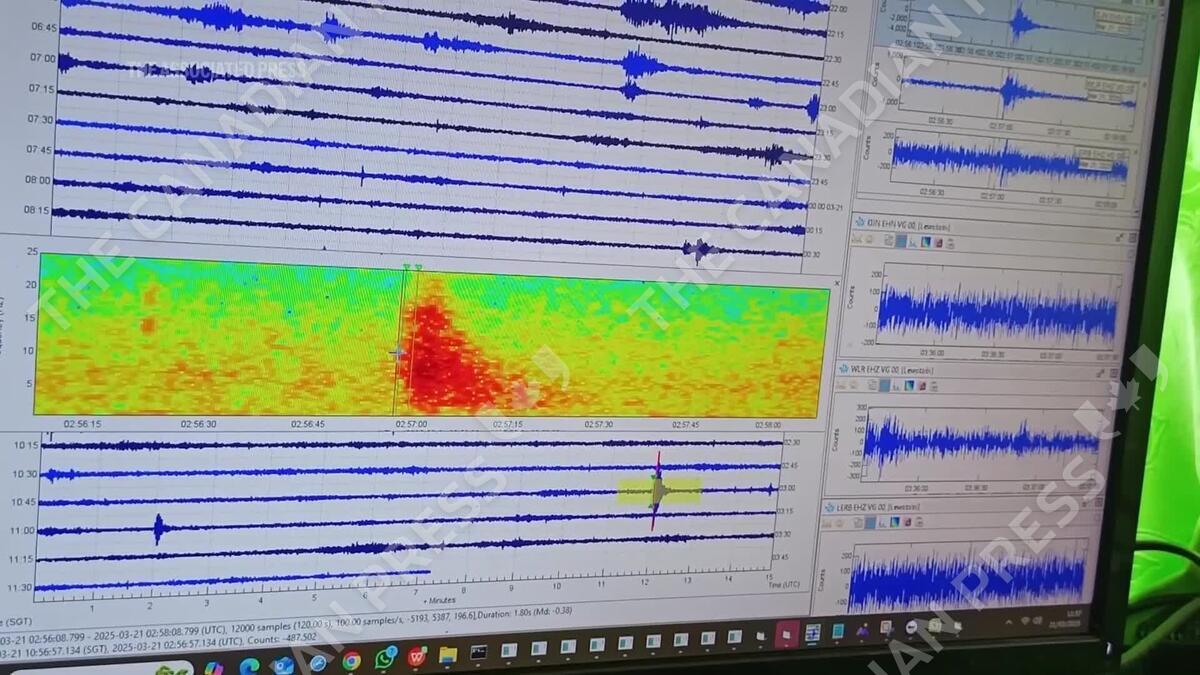Screen dimensions: 1200x675
Task: Click the yellow highlighted event on helicorder
Action: pos(659,490)
